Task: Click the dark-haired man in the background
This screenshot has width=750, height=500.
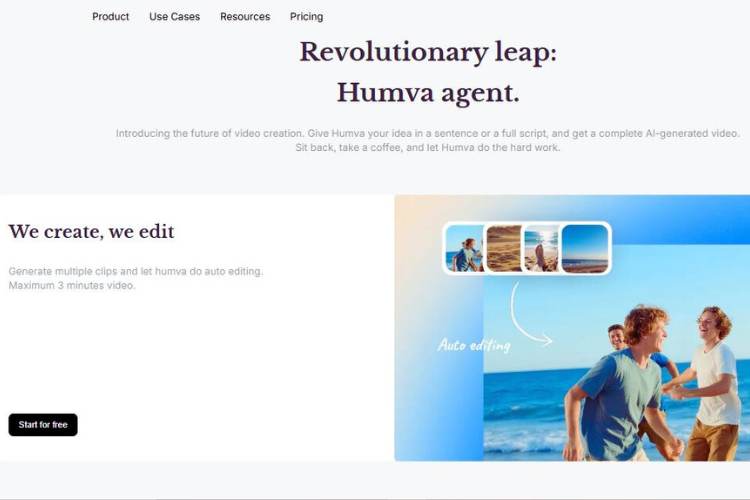Action: pos(617,337)
